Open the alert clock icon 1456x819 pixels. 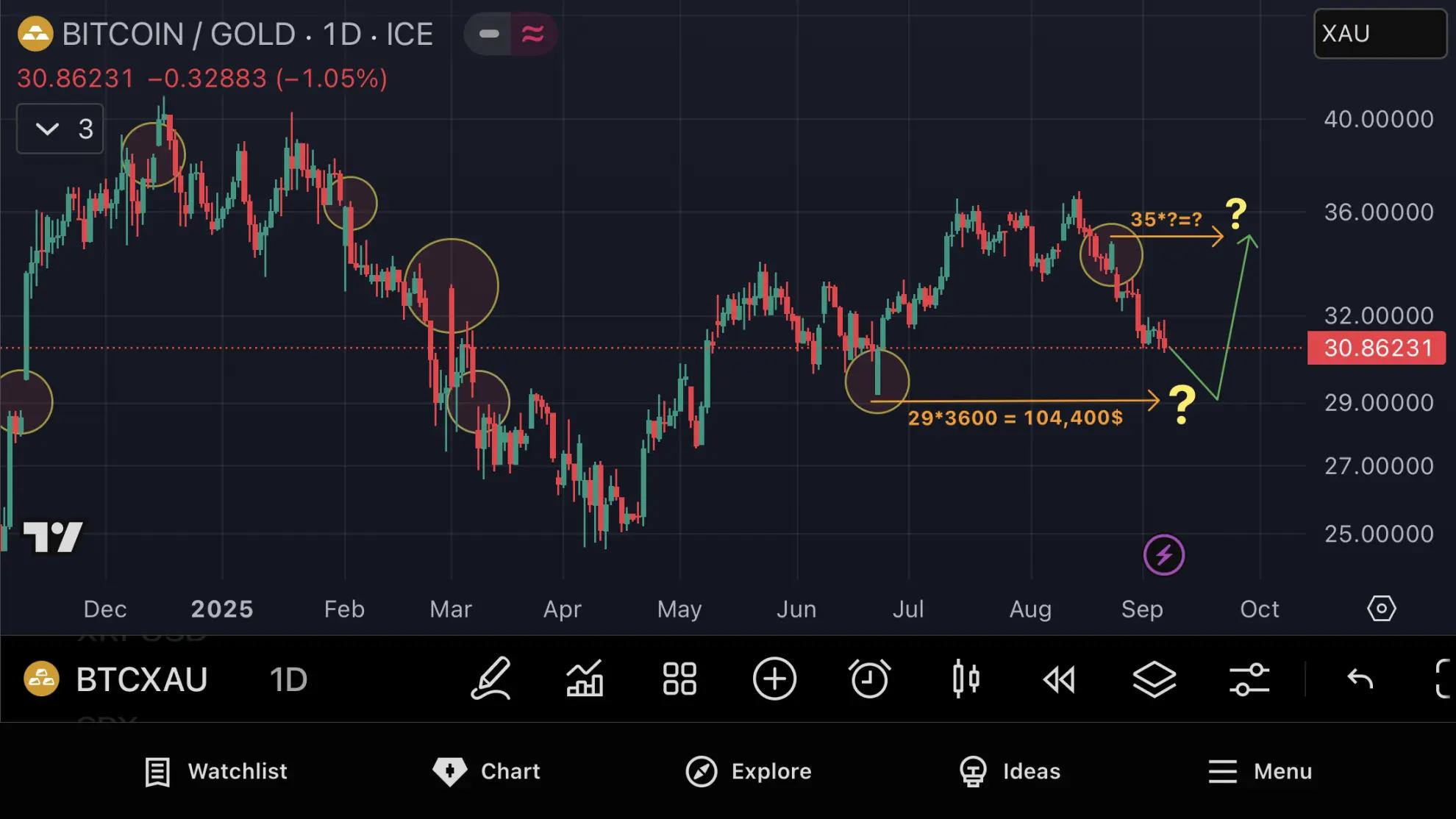pyautogui.click(x=869, y=678)
